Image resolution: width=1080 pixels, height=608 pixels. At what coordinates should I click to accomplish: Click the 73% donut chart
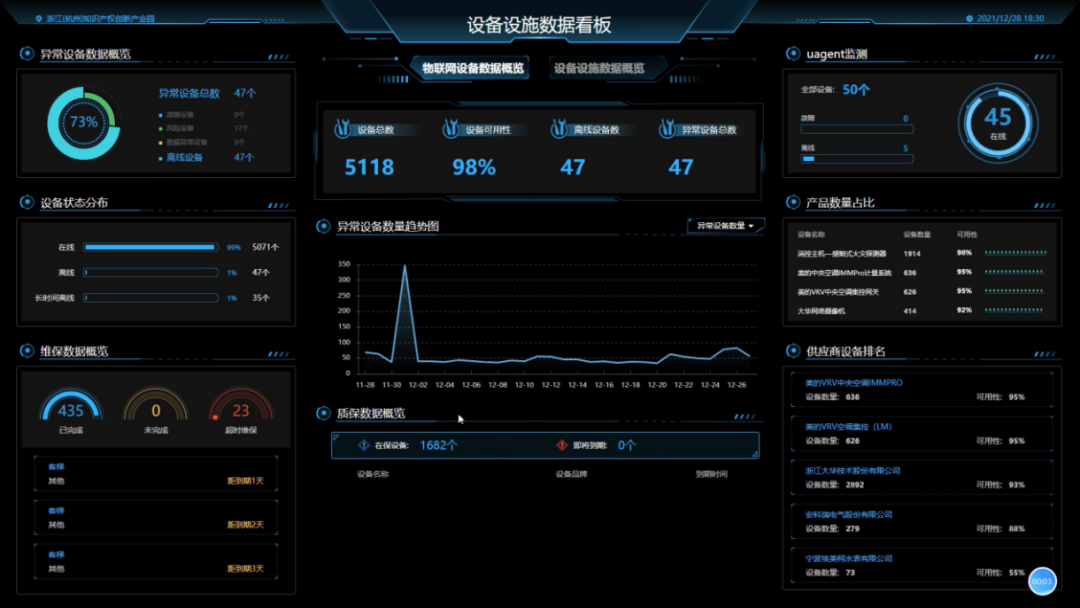[x=84, y=123]
